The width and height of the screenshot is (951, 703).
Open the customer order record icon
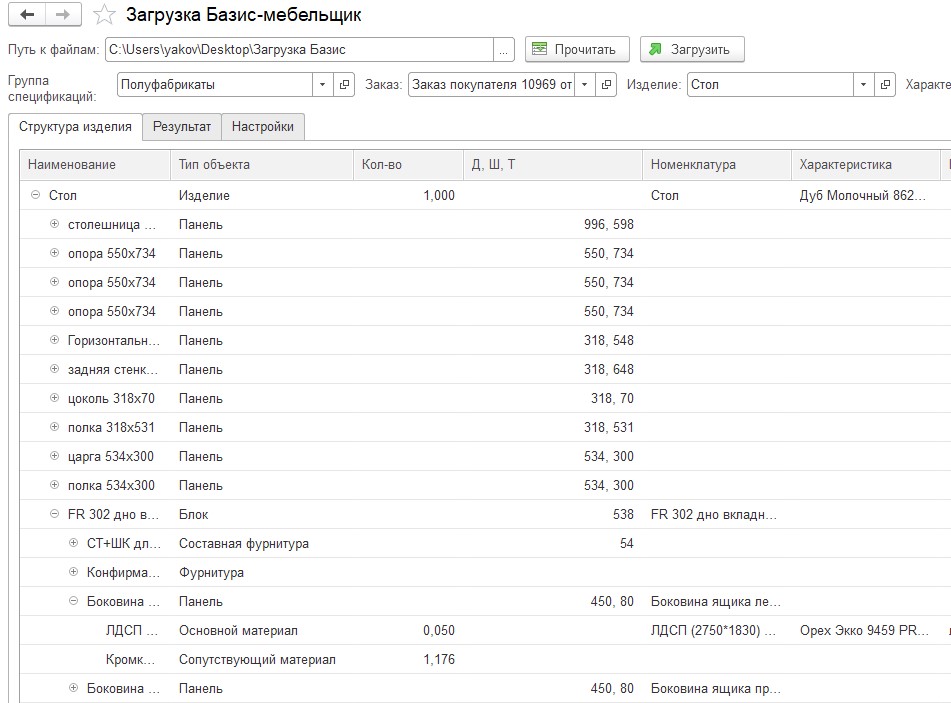[x=606, y=85]
